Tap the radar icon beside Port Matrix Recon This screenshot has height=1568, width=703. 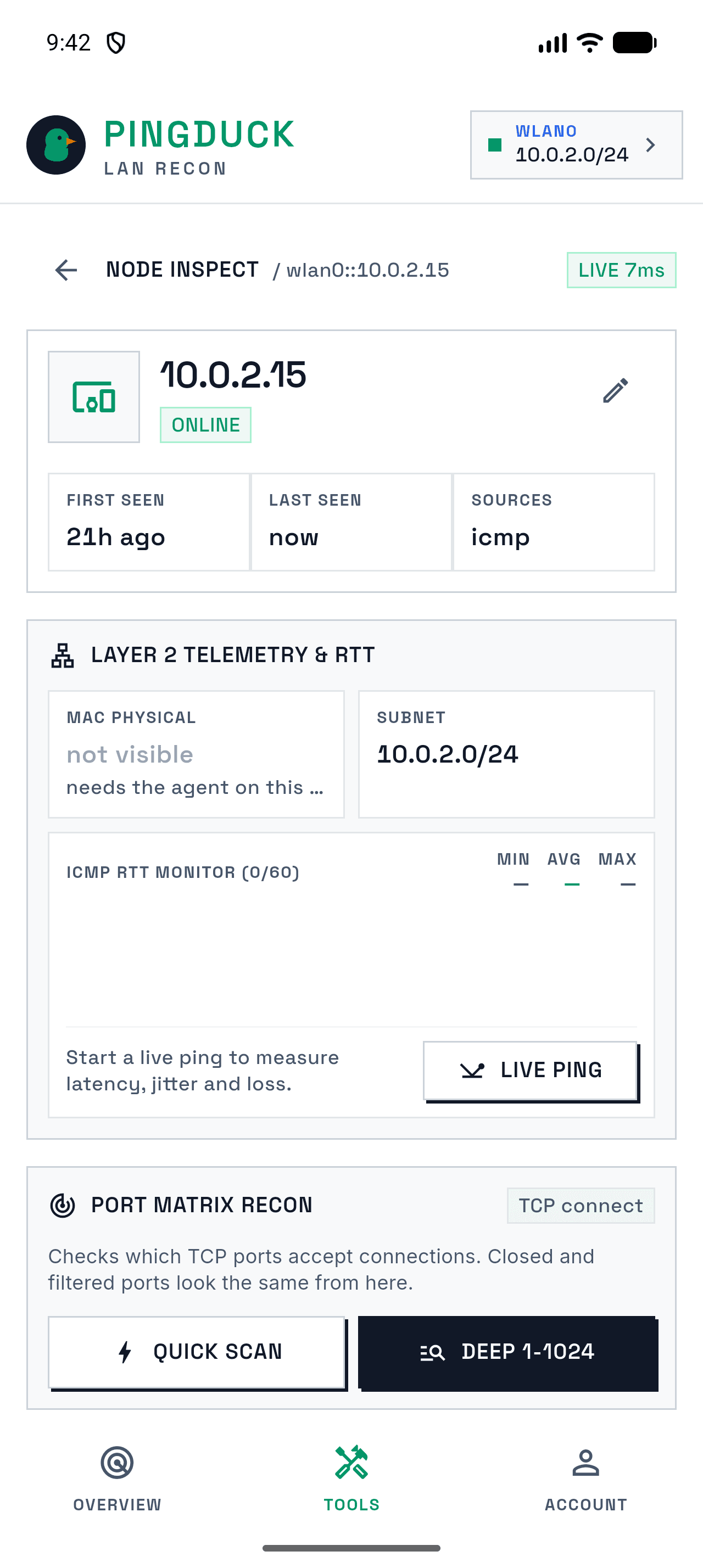click(x=63, y=1205)
